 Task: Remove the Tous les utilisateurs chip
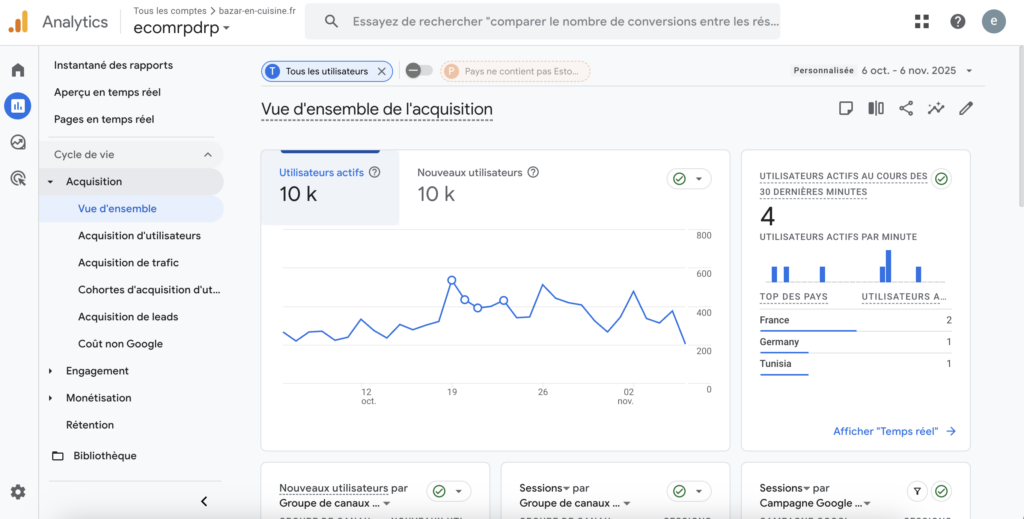(381, 71)
